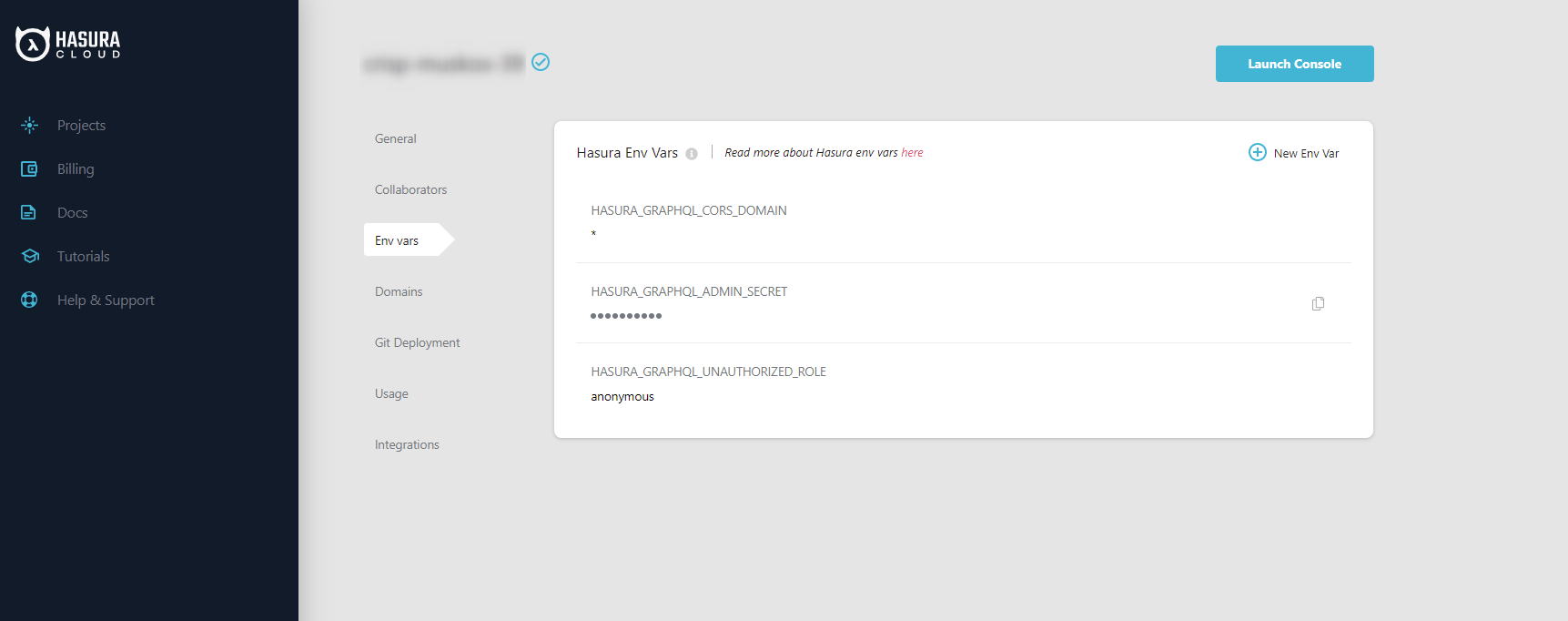Click the masked admin secret dots
1568x621 pixels.
[626, 316]
